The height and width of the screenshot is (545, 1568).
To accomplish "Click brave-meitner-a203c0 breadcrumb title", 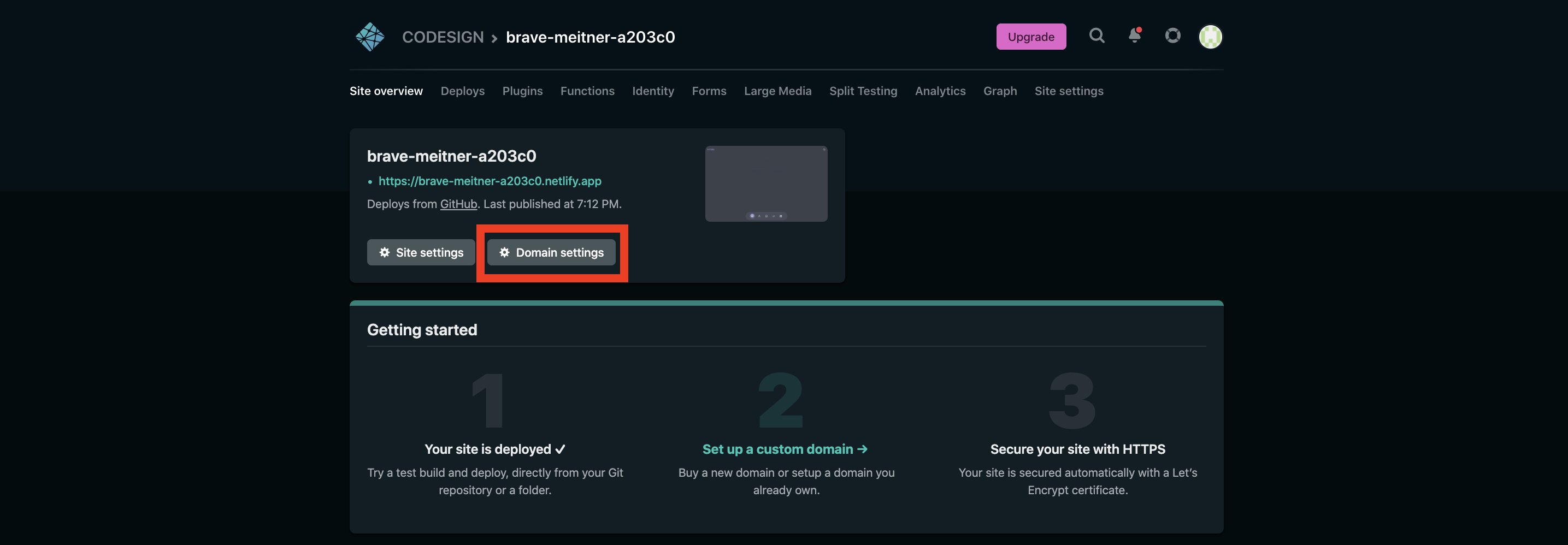I will coord(590,37).
